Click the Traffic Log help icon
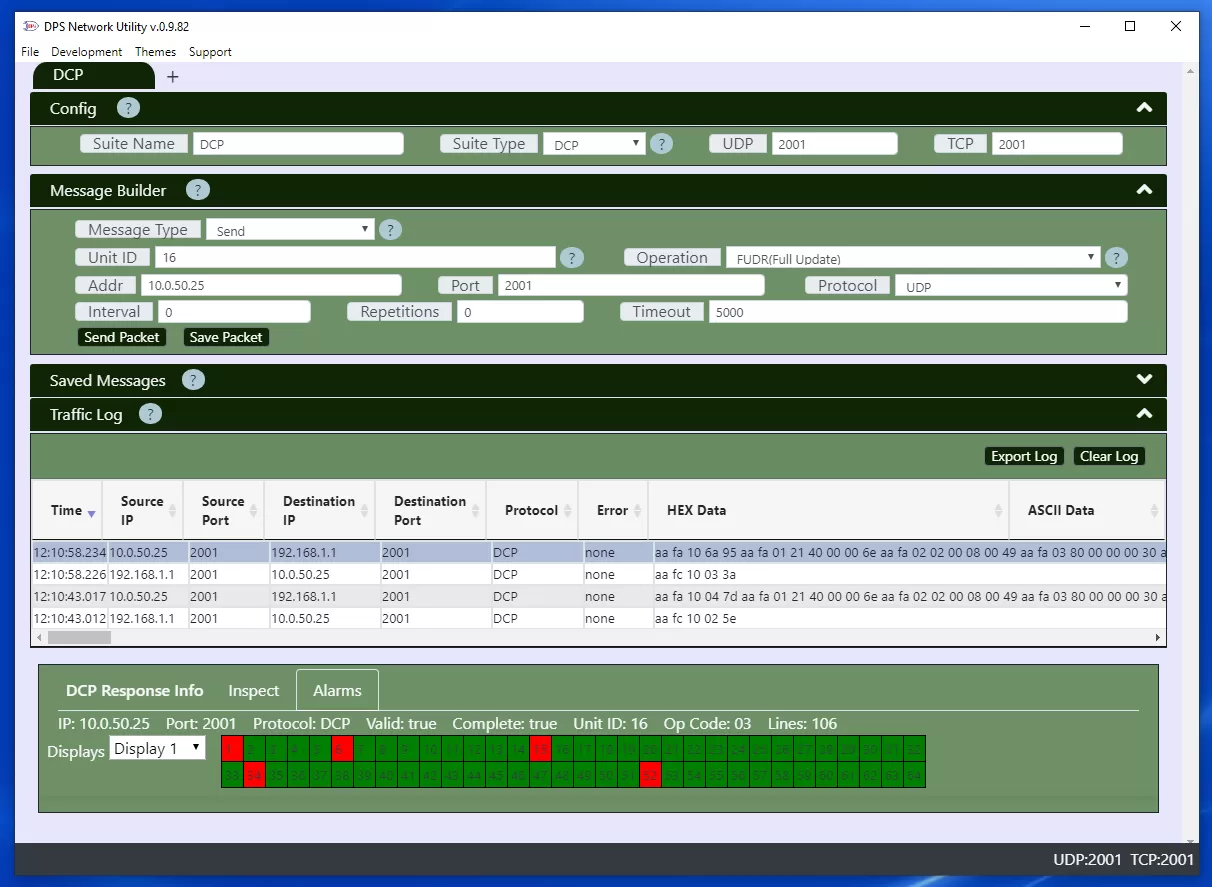This screenshot has width=1212, height=887. [150, 414]
